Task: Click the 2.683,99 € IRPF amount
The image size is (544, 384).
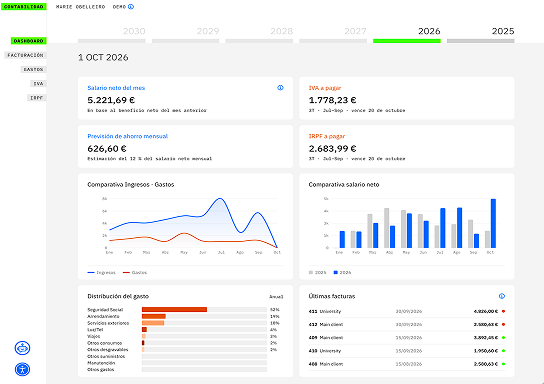Action: tap(332, 148)
